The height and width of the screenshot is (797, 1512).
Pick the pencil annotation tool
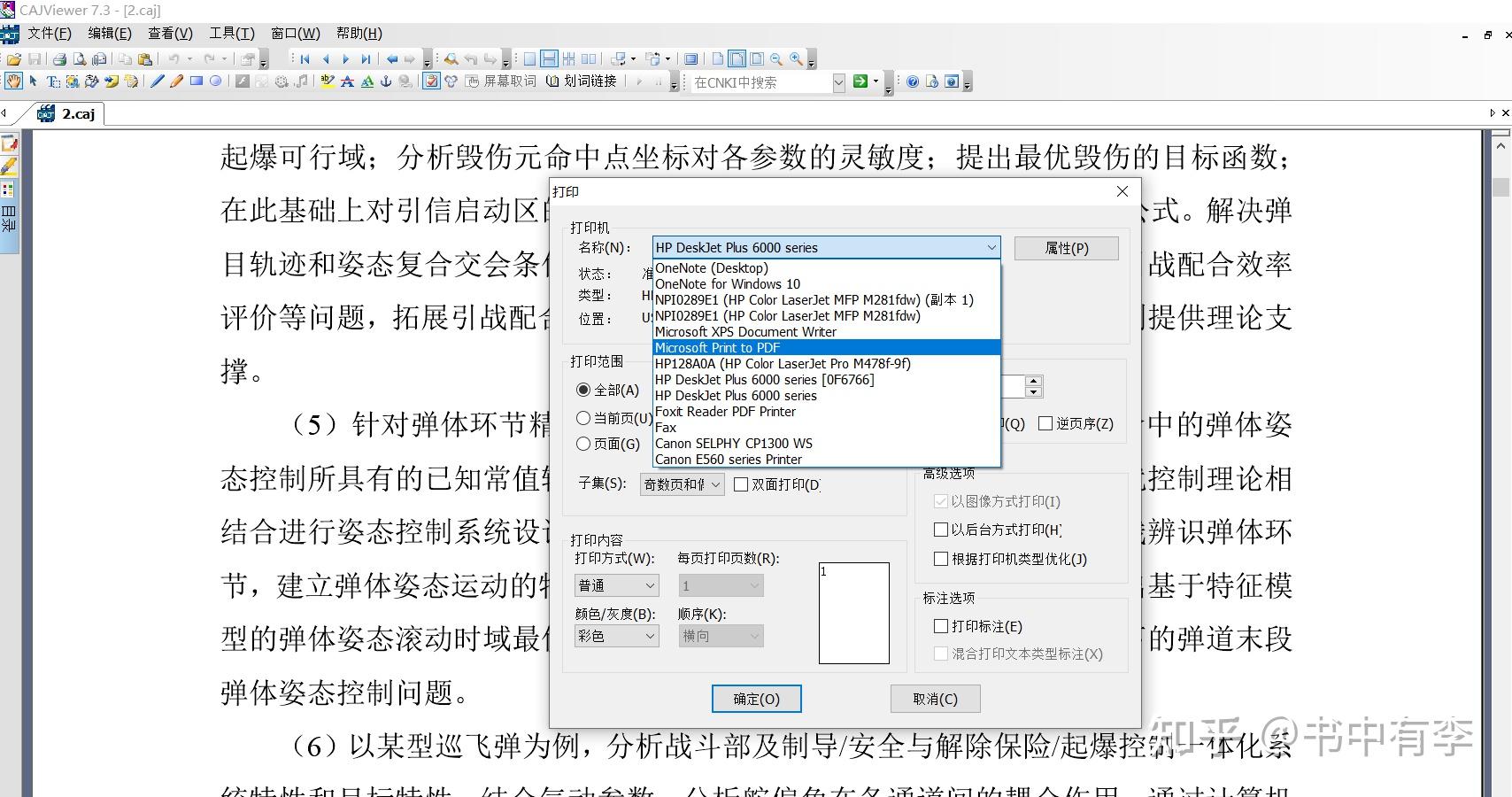[177, 81]
